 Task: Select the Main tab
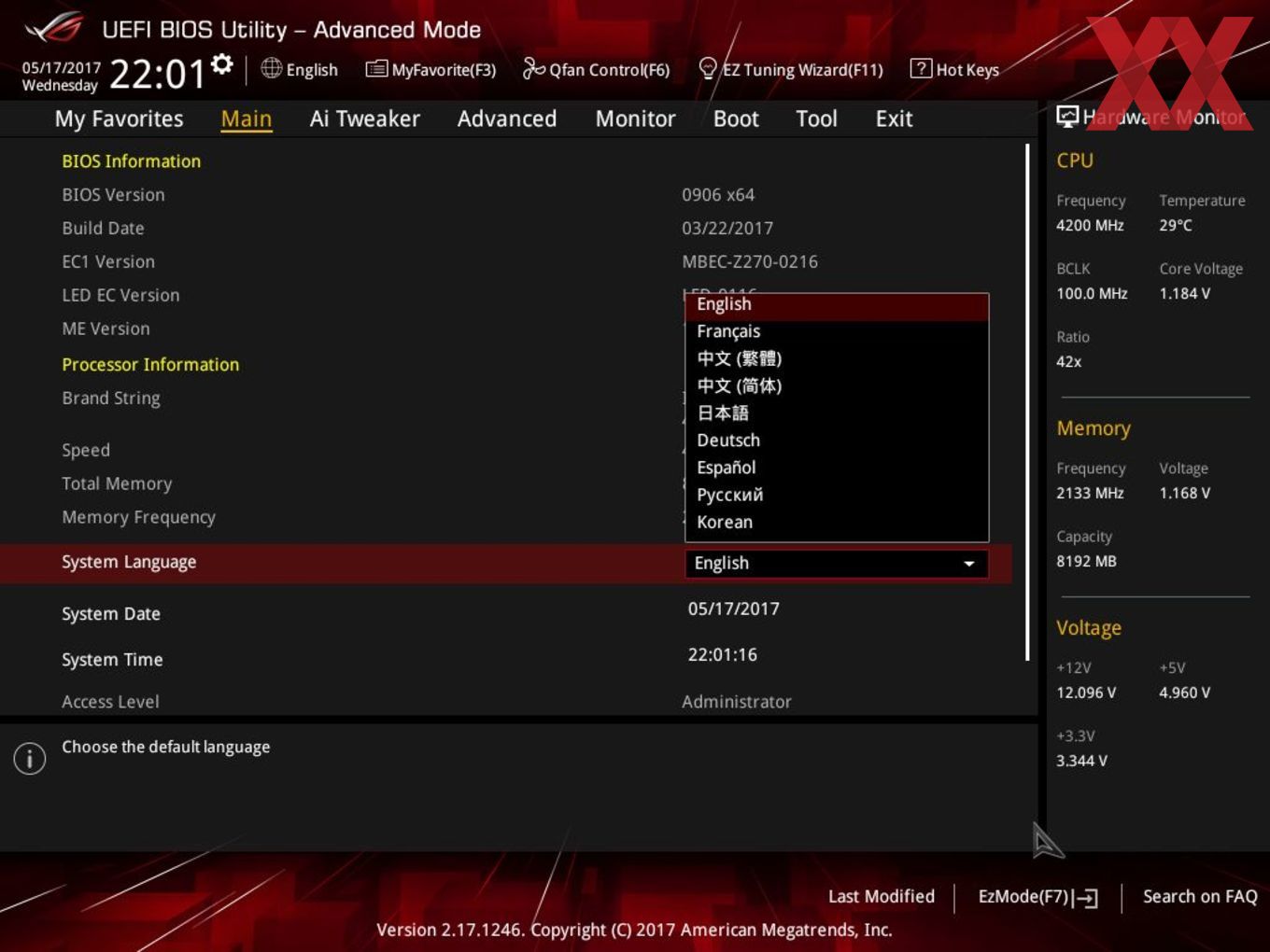(247, 119)
